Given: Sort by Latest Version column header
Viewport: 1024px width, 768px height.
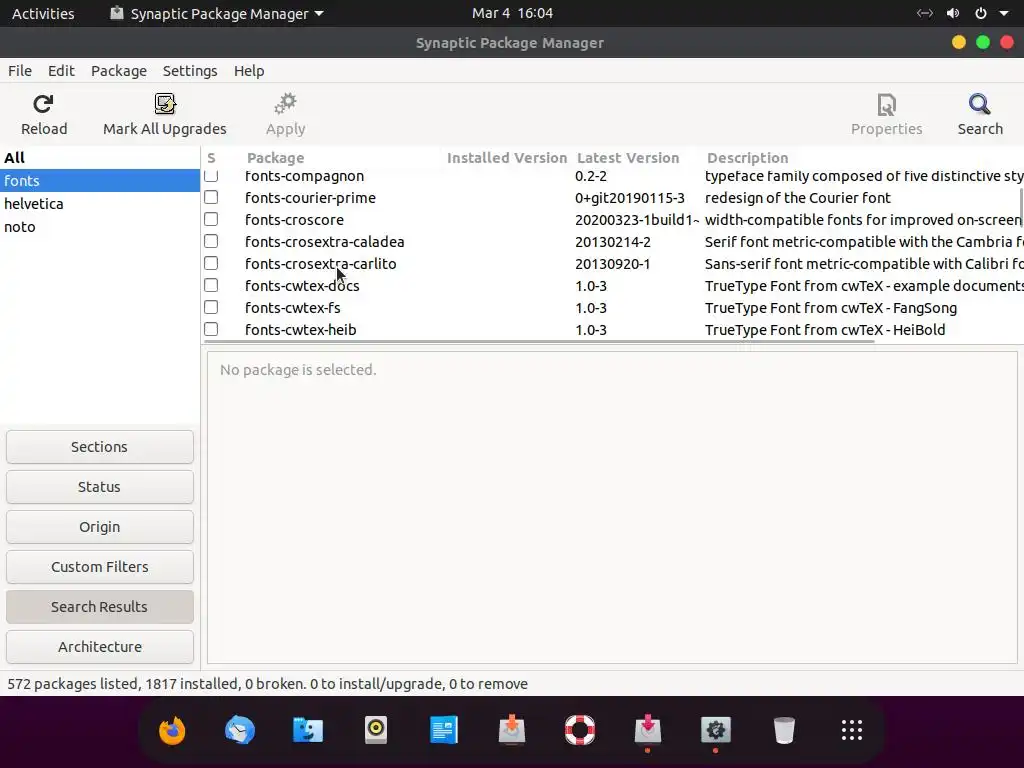Looking at the screenshot, I should [x=628, y=157].
